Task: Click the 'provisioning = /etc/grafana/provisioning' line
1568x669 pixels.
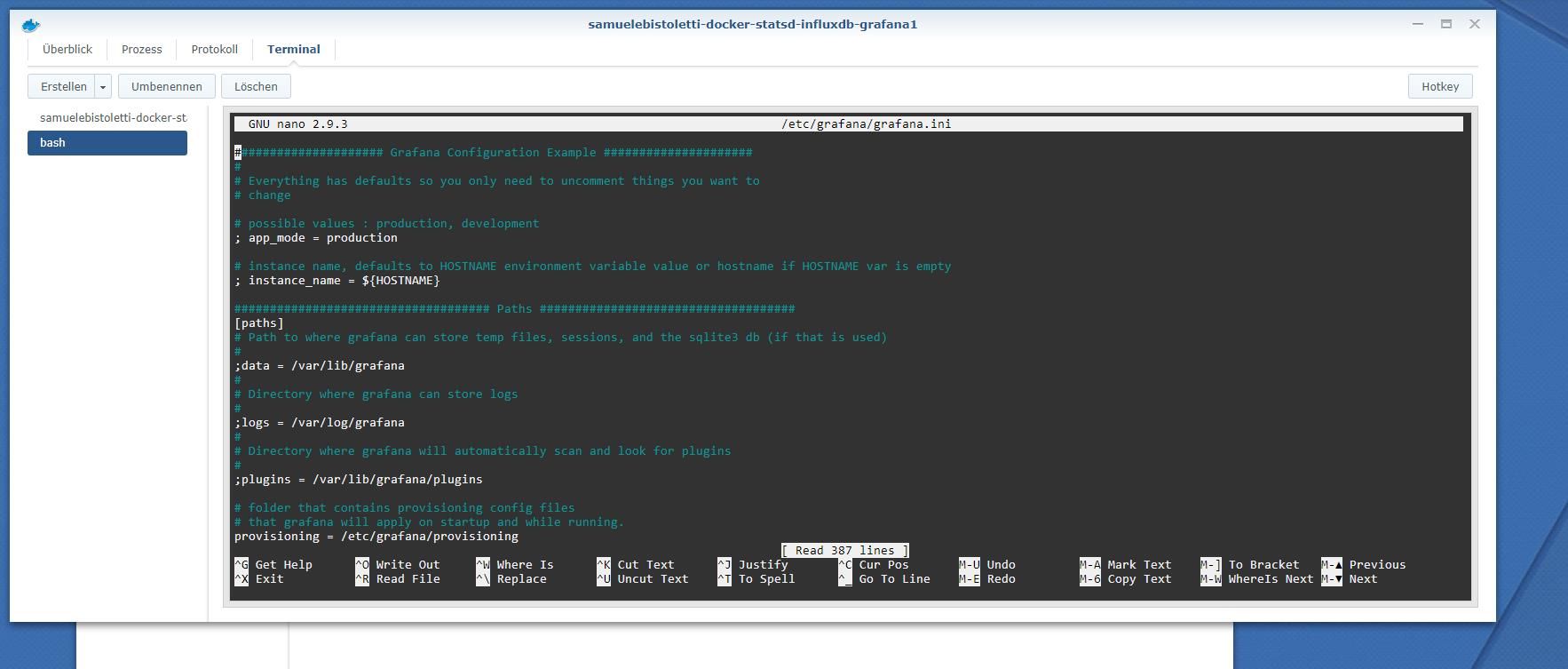Action: (x=376, y=537)
